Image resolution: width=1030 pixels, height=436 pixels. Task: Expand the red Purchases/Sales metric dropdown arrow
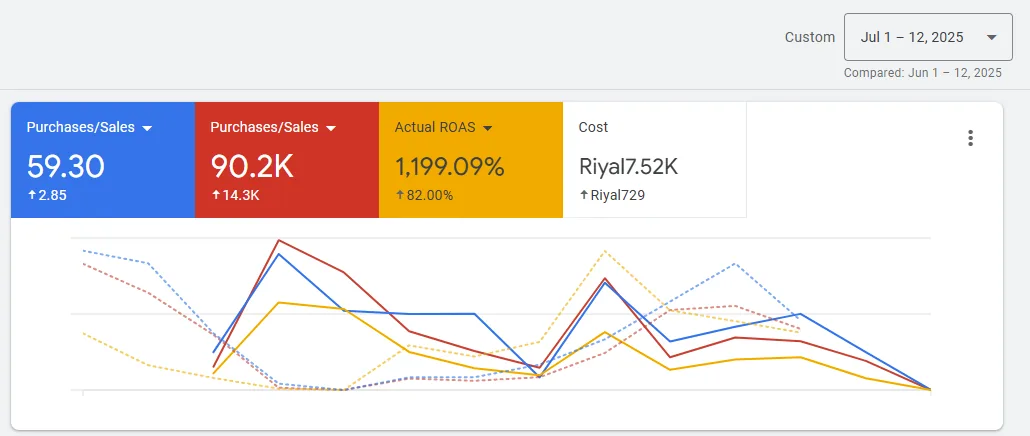(x=331, y=128)
